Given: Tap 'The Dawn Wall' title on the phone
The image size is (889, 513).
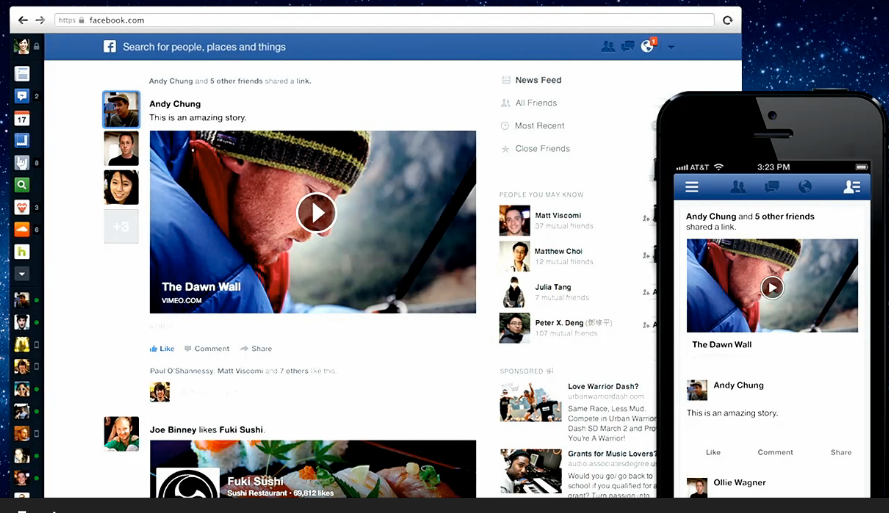Looking at the screenshot, I should (722, 344).
